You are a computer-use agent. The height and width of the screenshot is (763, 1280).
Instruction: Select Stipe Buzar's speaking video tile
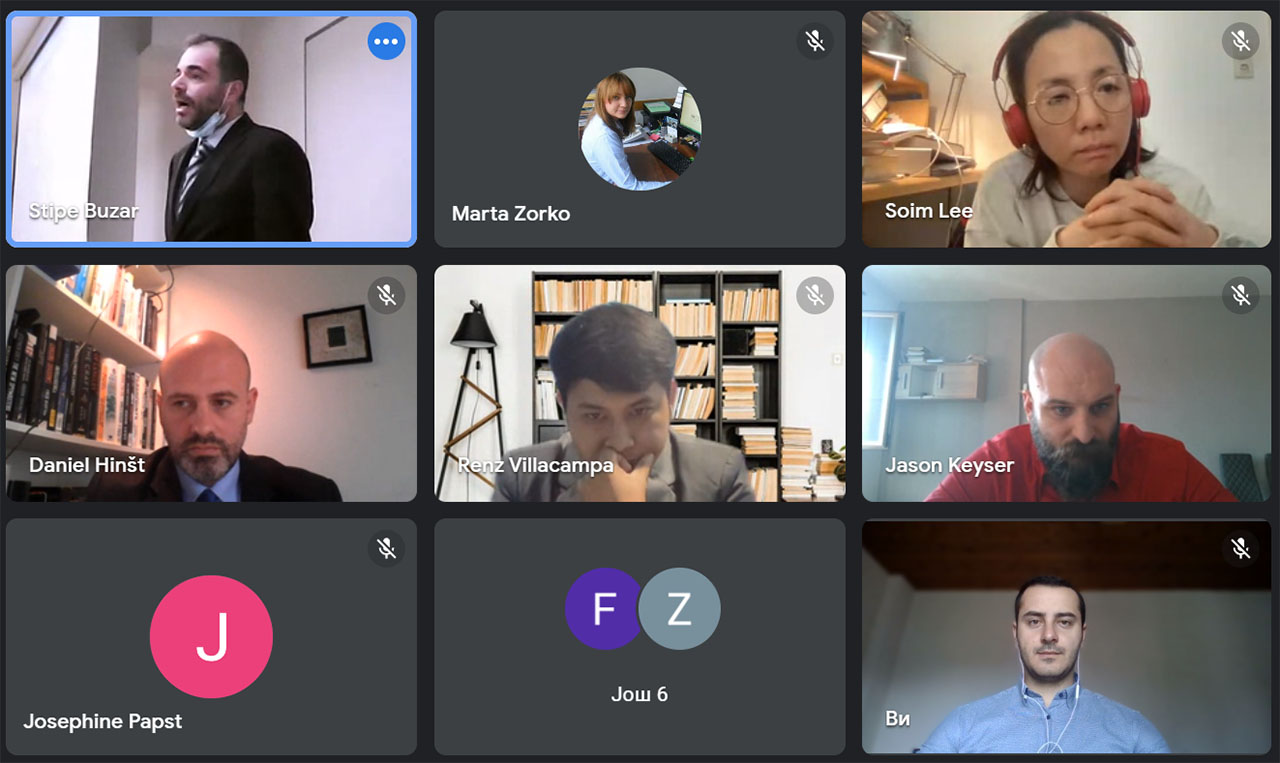[x=211, y=129]
